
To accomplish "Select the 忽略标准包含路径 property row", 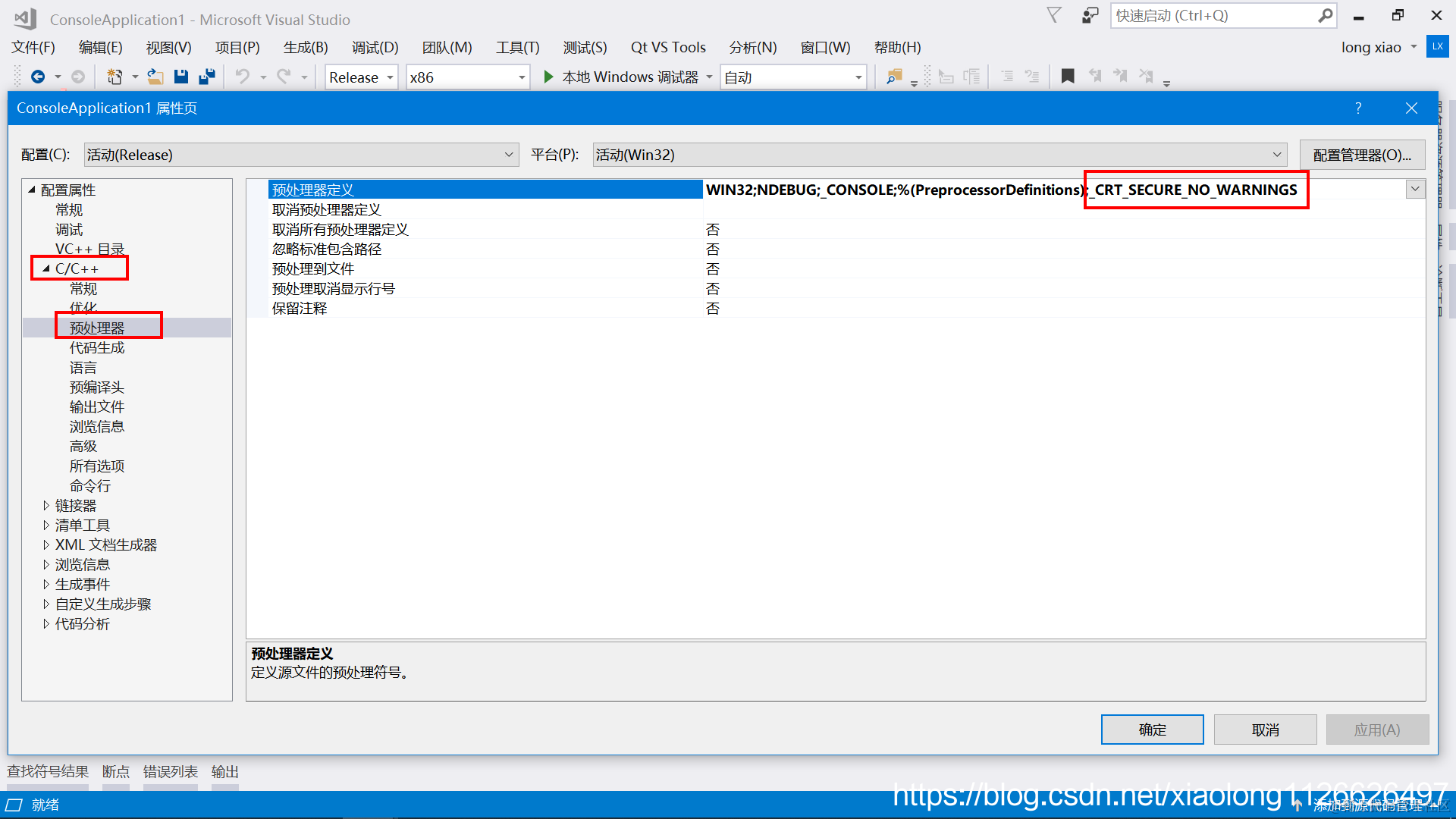I will pyautogui.click(x=485, y=249).
